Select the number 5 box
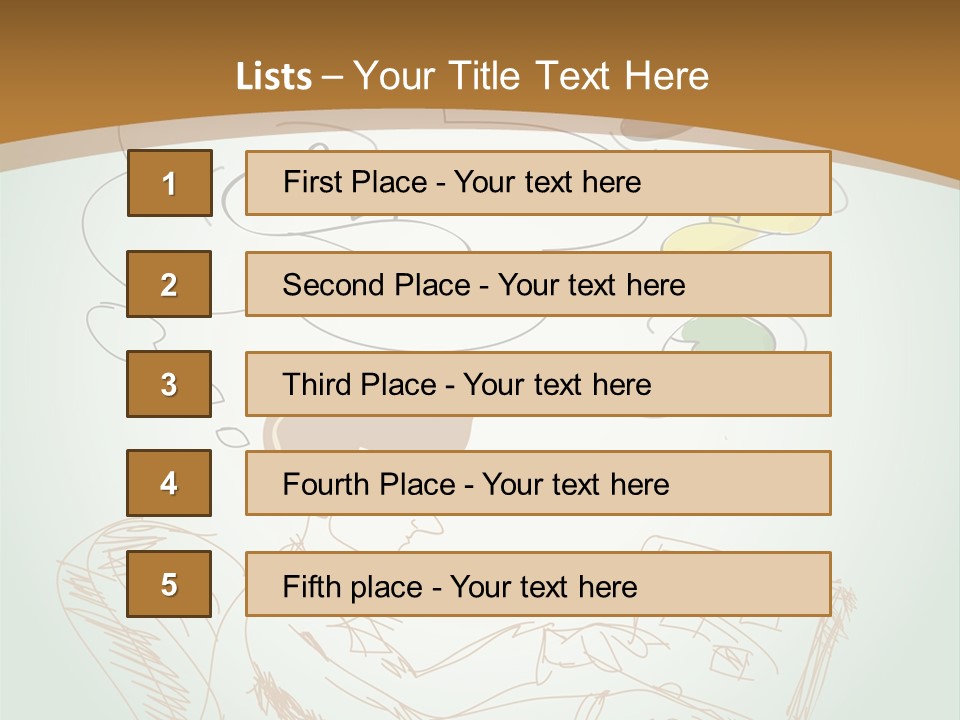Screen dimensions: 960x720 pyautogui.click(x=169, y=583)
